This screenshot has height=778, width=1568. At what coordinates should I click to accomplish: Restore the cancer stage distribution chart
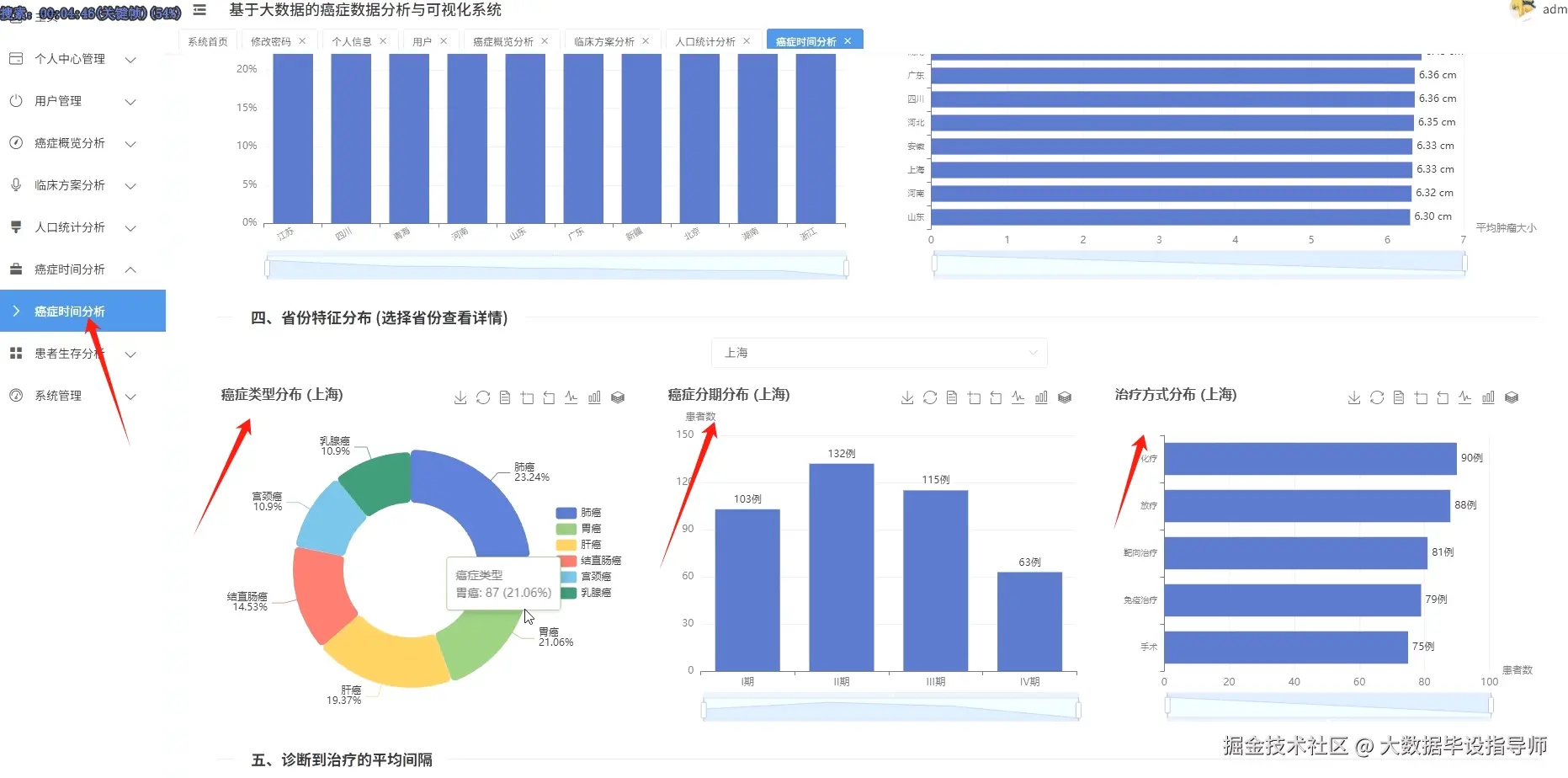(930, 397)
